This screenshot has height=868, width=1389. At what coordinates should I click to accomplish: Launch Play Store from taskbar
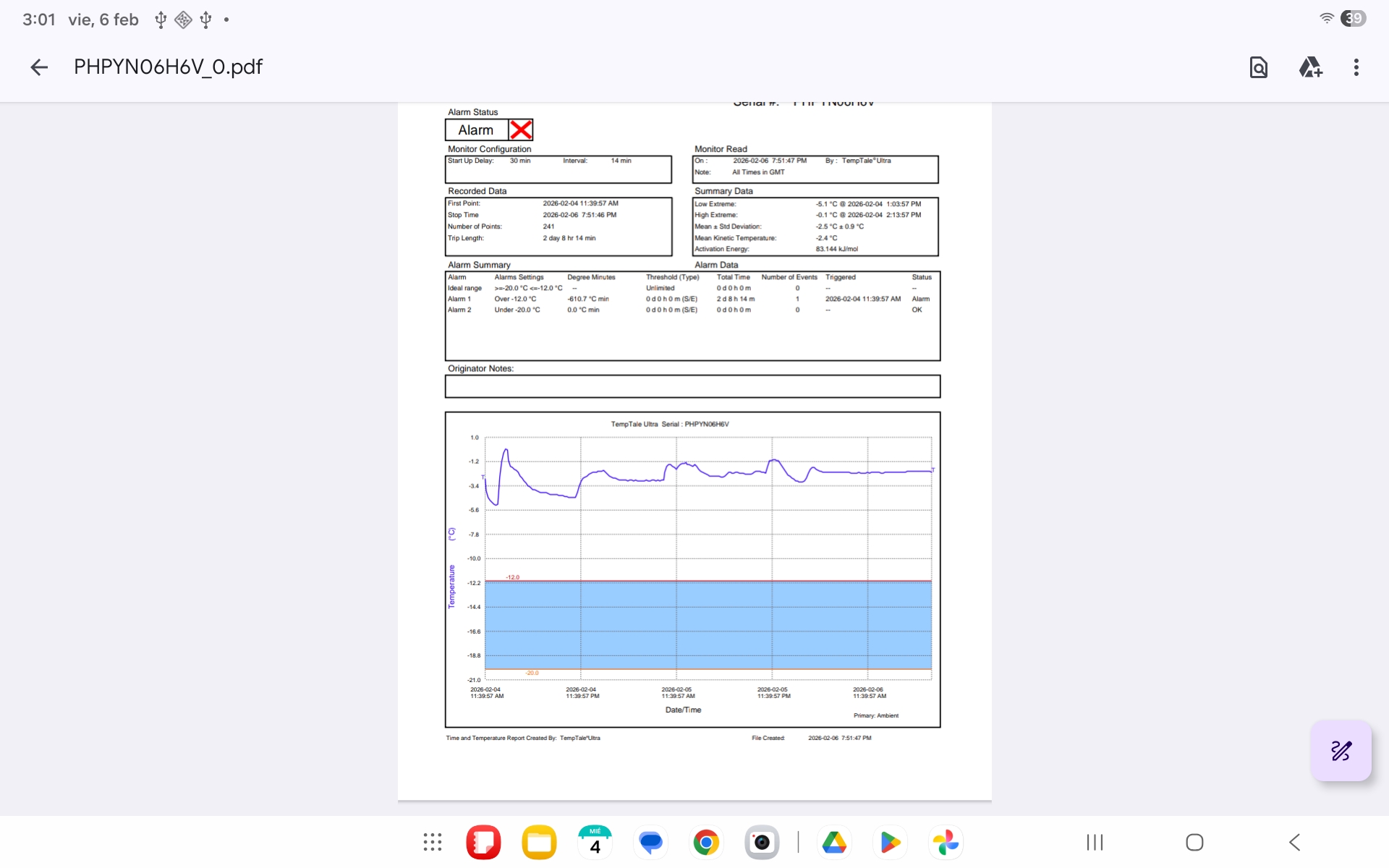pos(890,842)
